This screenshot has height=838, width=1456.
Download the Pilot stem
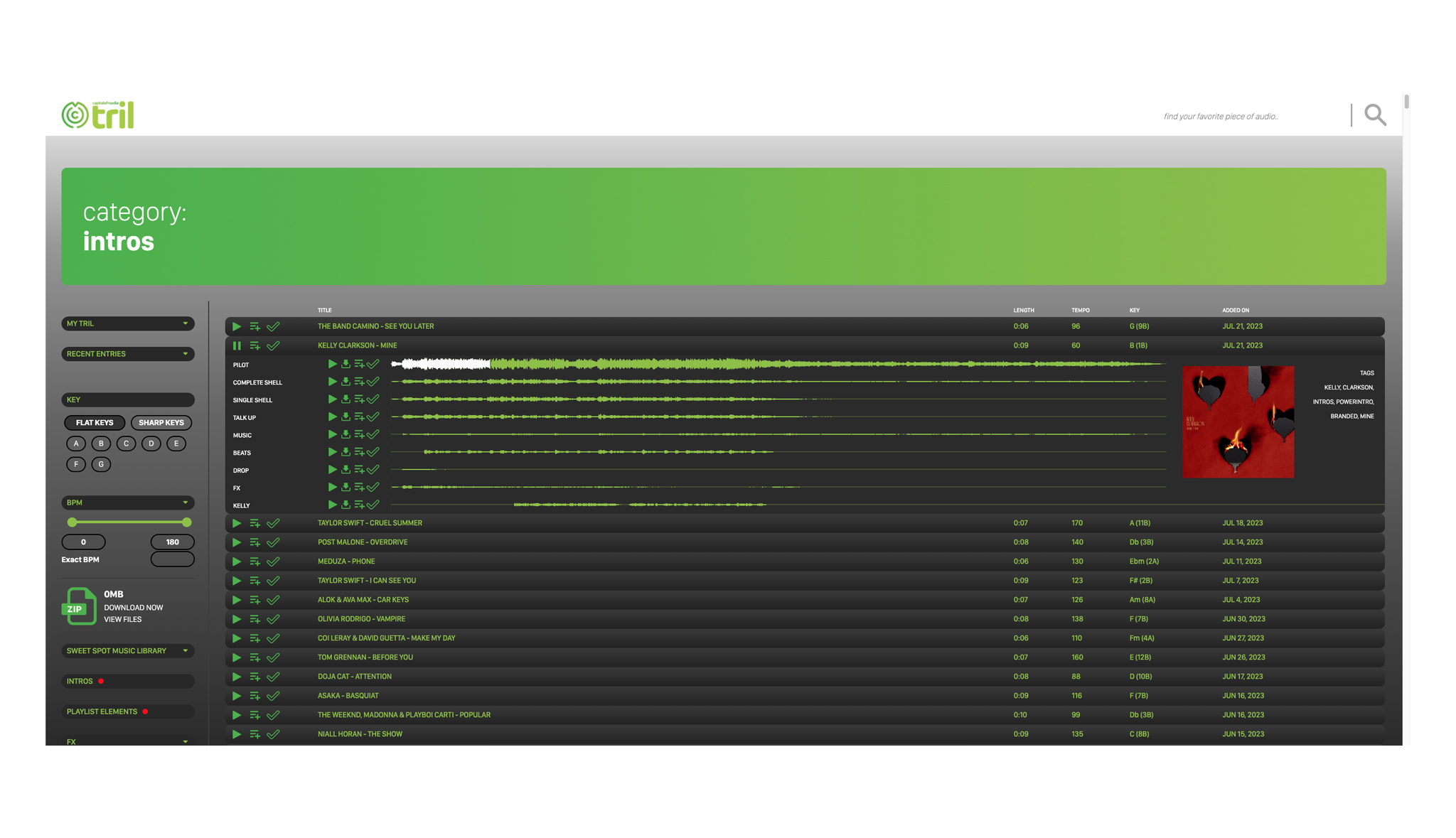346,364
